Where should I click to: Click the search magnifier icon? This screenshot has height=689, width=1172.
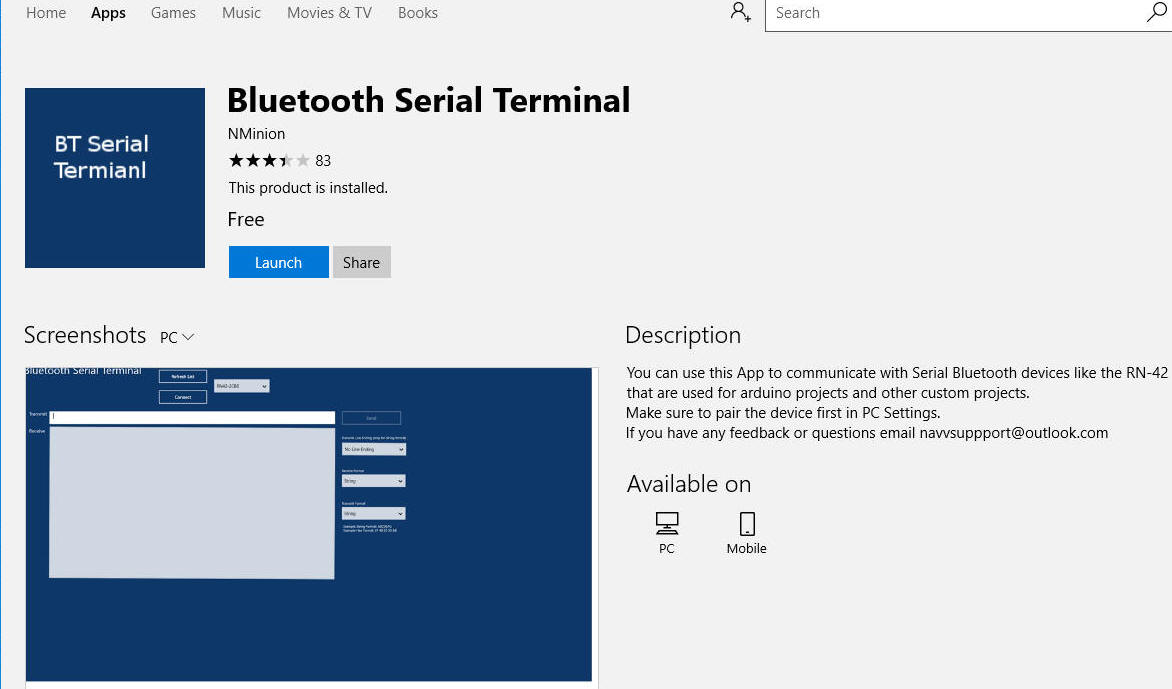(1156, 13)
